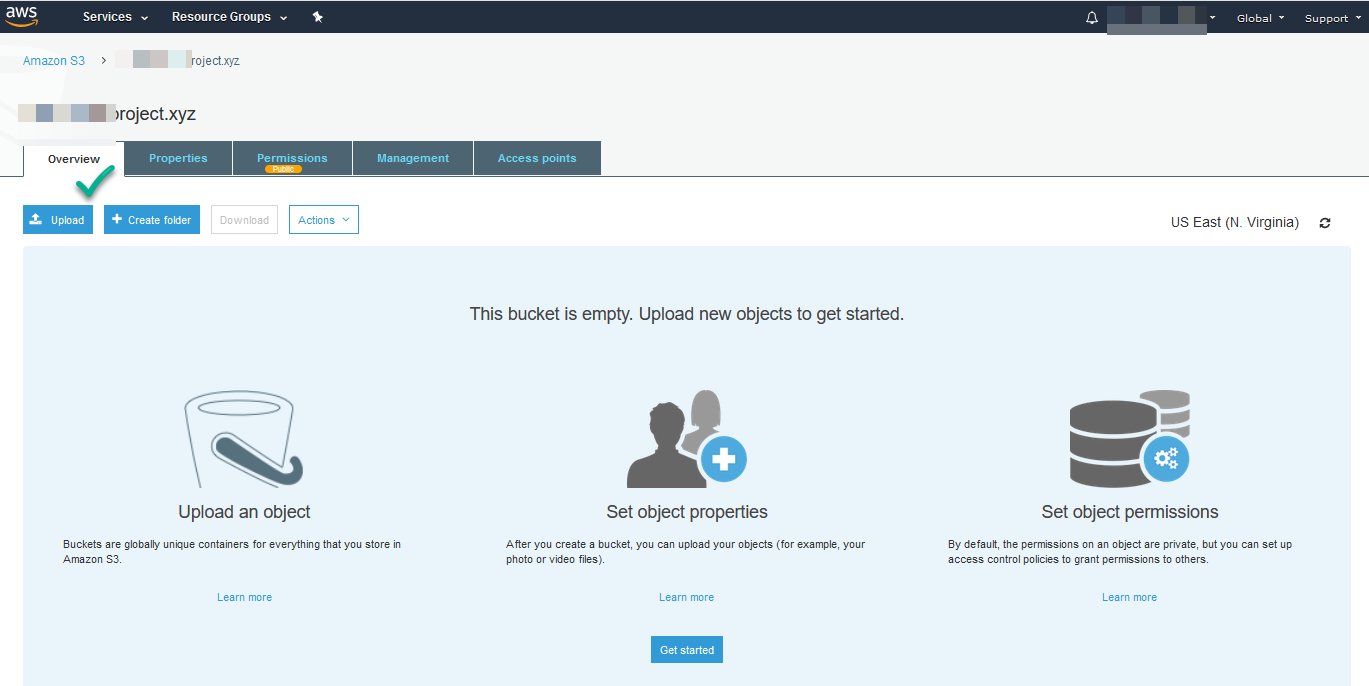Switch to the Properties tab

[x=178, y=158]
